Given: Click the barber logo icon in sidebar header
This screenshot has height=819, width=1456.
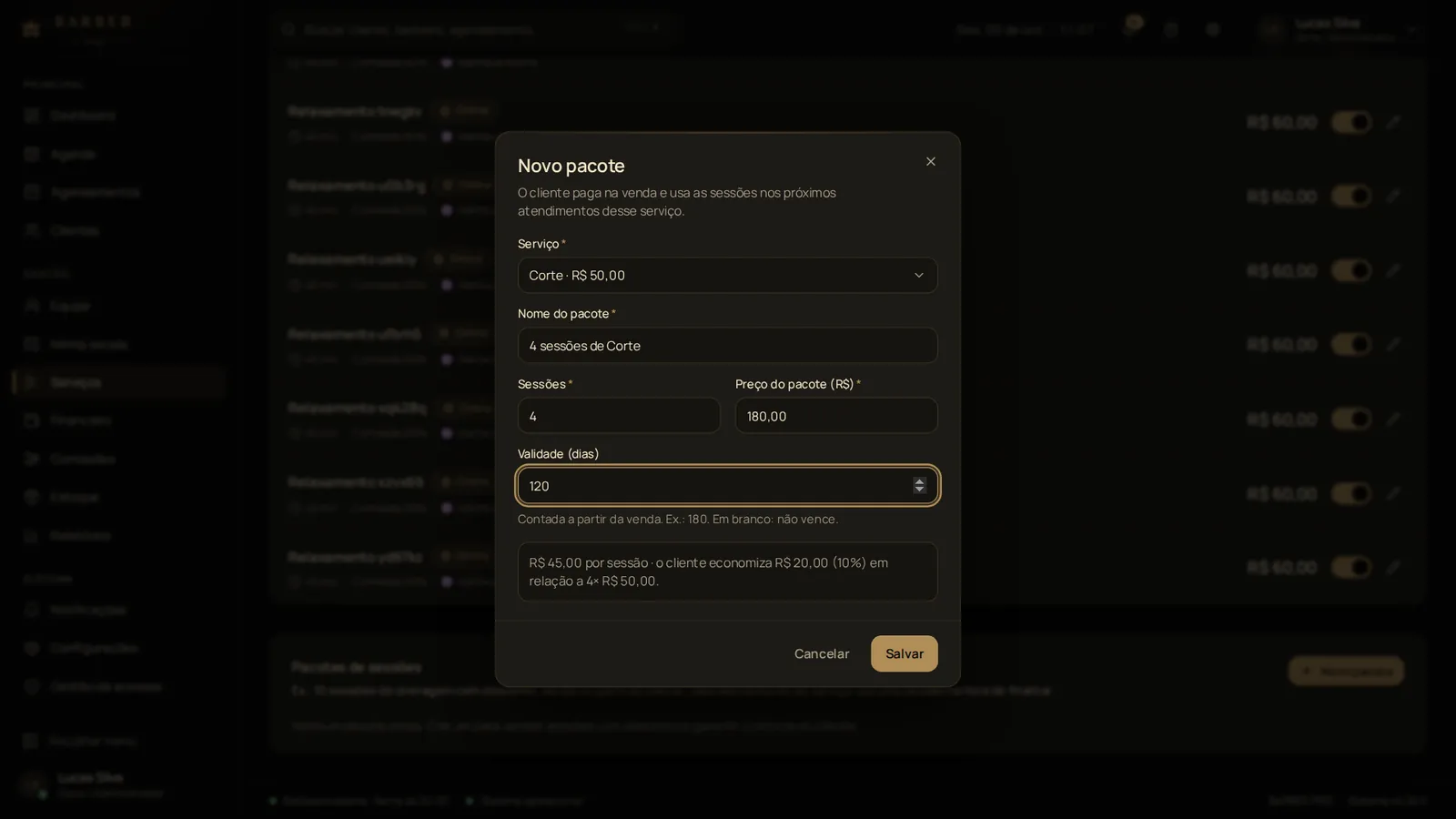Looking at the screenshot, I should tap(31, 29).
